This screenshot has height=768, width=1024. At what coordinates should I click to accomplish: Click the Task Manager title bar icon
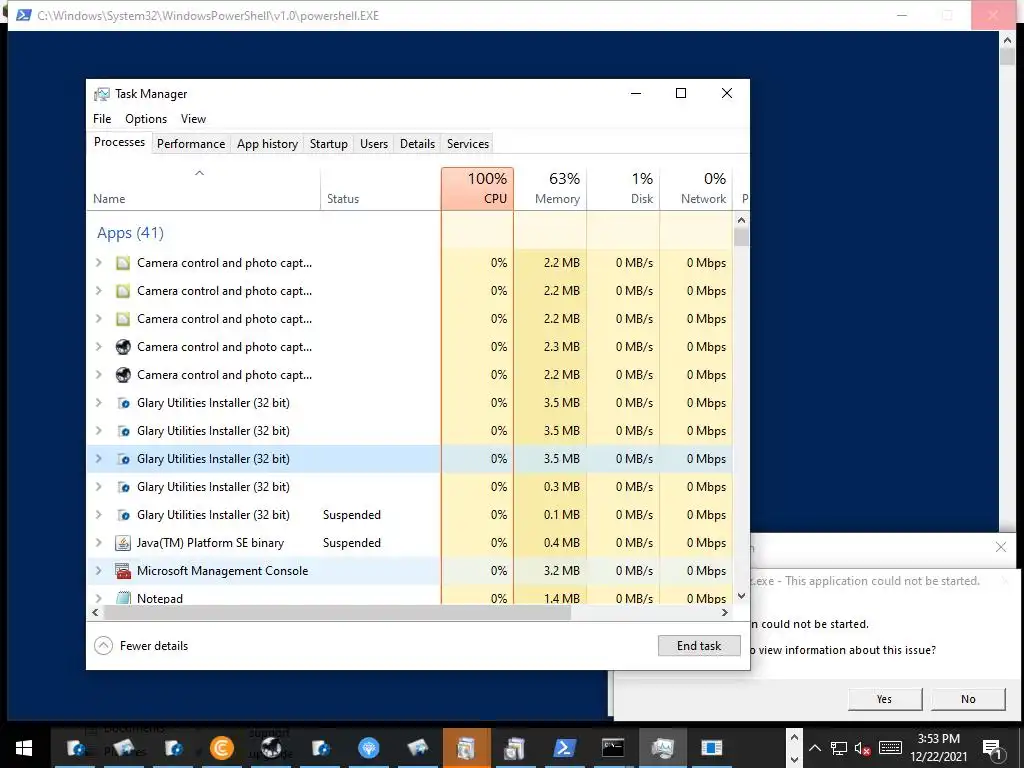pyautogui.click(x=102, y=94)
